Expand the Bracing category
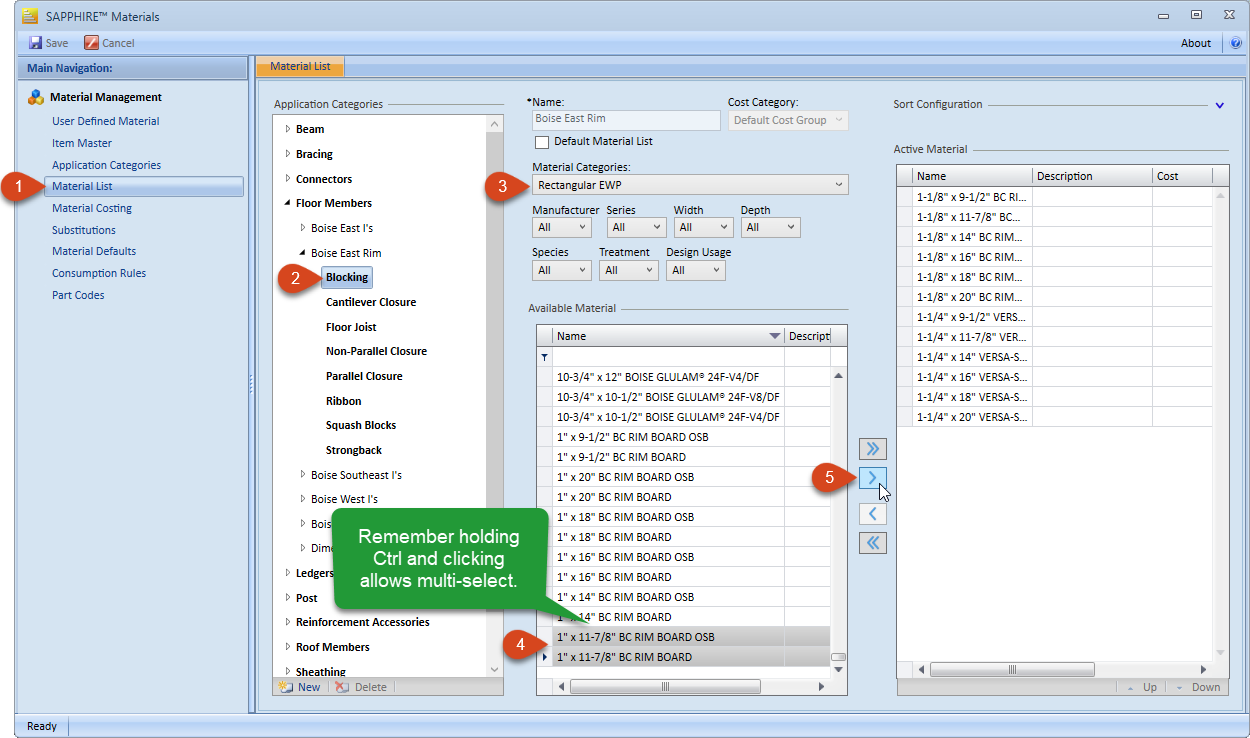Viewport: 1250px width, 738px height. click(x=288, y=154)
